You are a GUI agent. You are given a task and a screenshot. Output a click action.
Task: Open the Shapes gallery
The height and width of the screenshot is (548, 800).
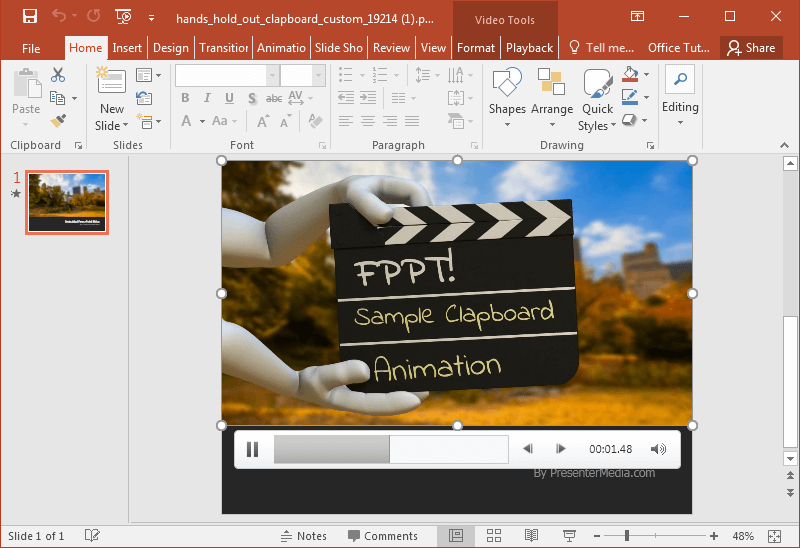click(x=507, y=93)
